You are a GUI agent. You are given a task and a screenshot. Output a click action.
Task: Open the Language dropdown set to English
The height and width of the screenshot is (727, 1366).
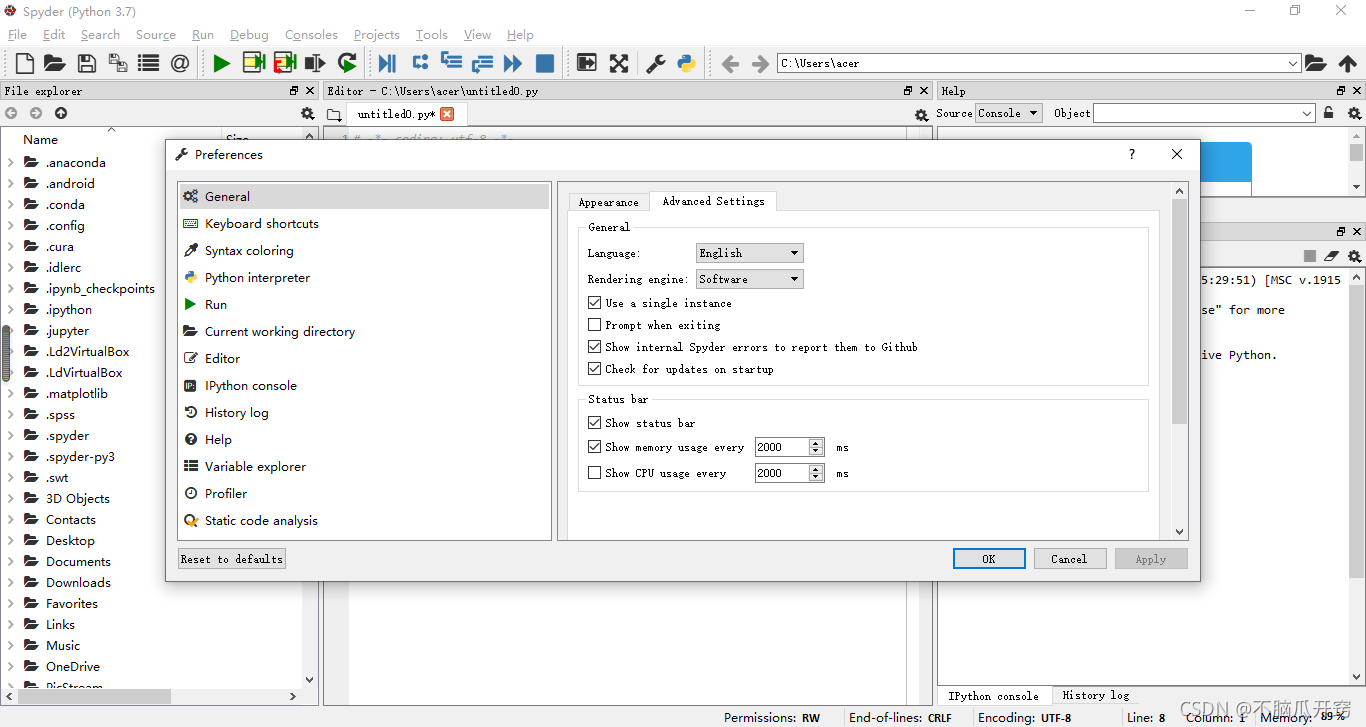(750, 253)
